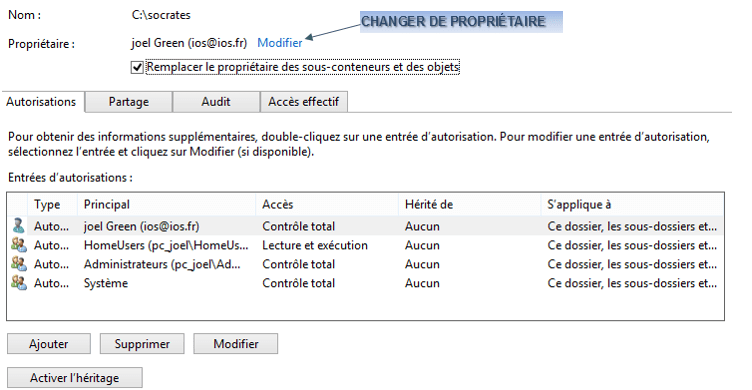
Task: Click the group icon beside HomeUsers entry
Action: [19, 245]
